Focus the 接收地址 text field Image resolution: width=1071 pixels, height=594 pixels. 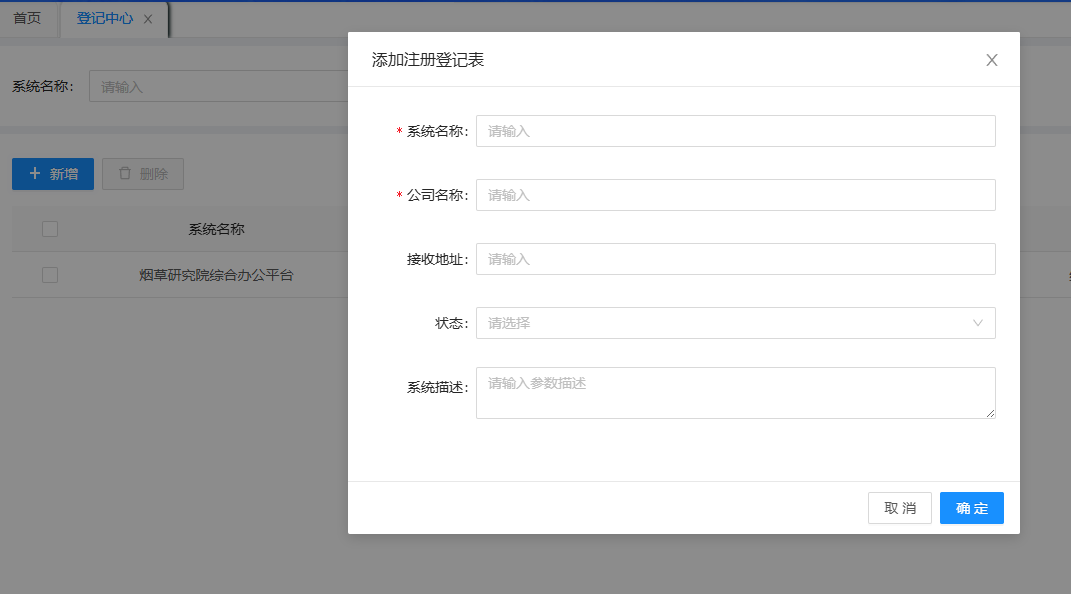tap(735, 259)
